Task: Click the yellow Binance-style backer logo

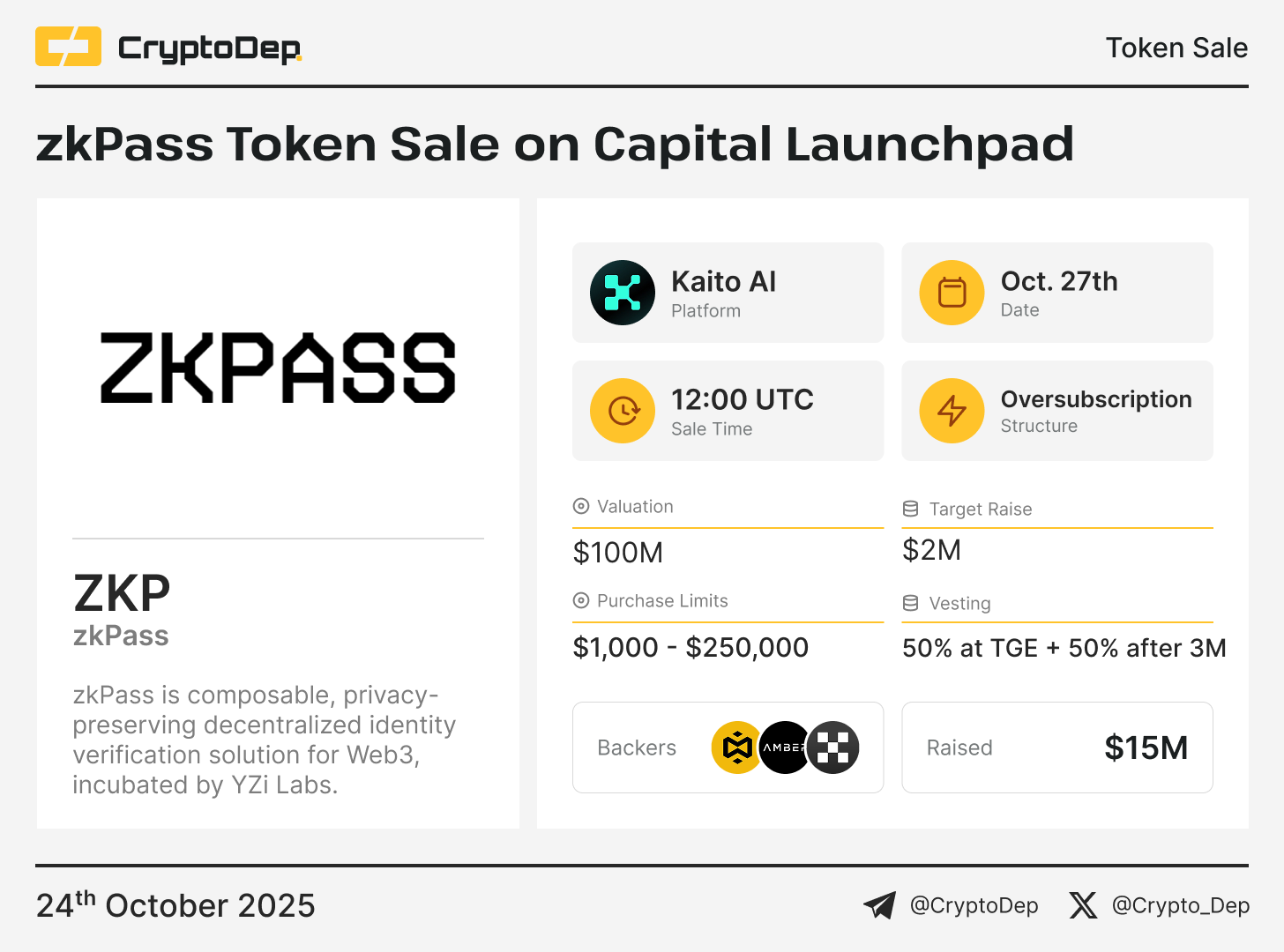Action: pyautogui.click(x=736, y=747)
